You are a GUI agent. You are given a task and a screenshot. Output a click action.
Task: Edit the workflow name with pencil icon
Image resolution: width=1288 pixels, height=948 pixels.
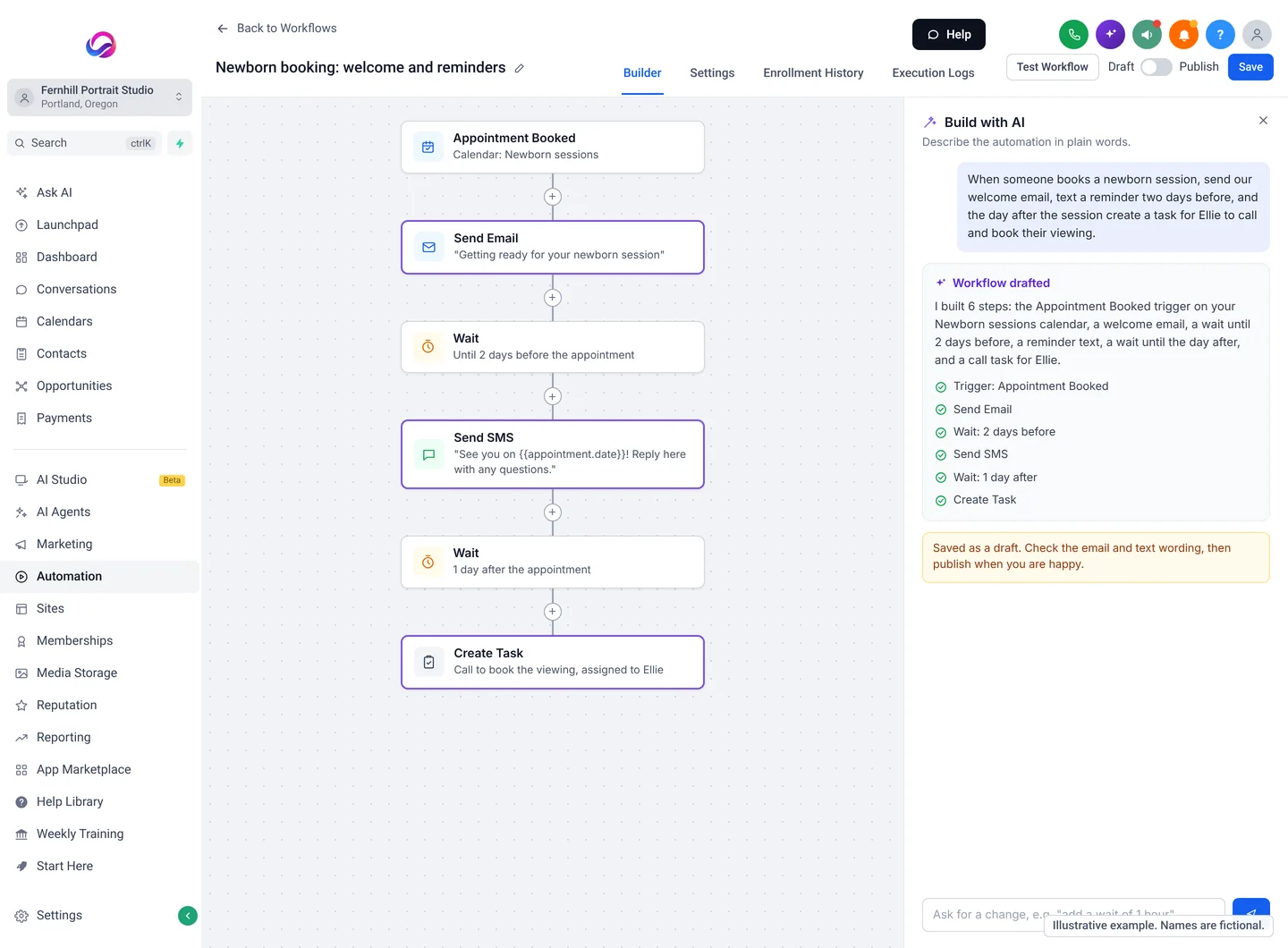click(519, 68)
